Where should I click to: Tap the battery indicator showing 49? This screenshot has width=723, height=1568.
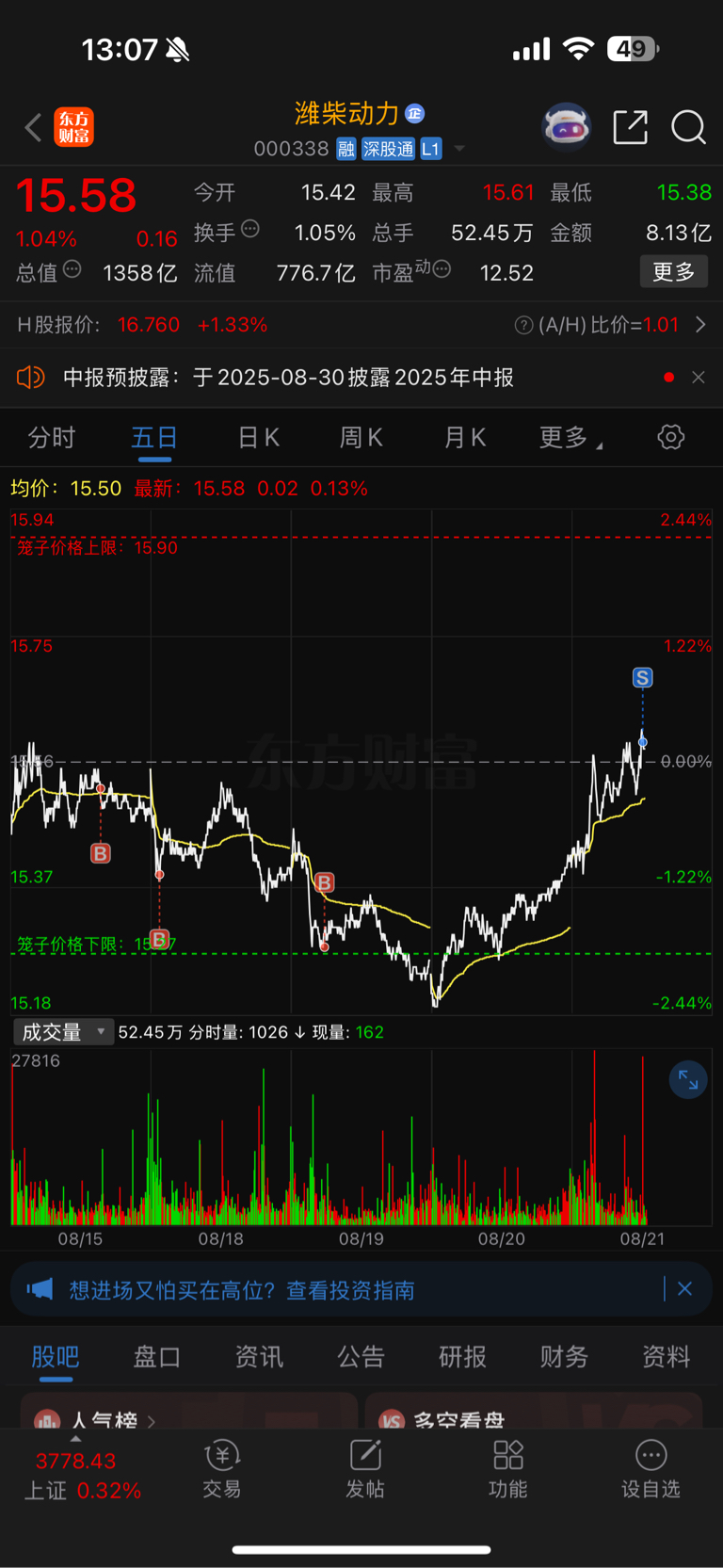point(633,49)
